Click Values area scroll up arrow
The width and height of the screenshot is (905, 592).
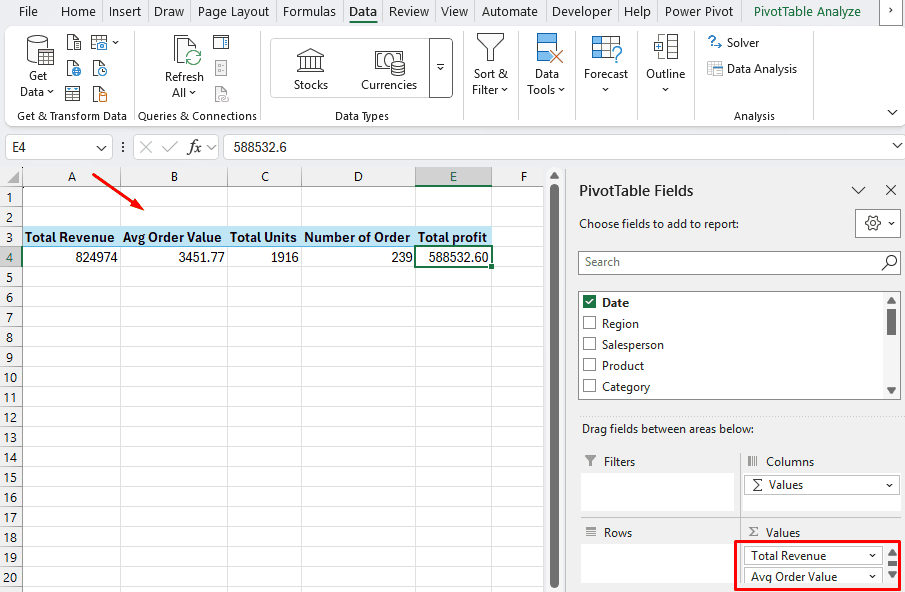[x=892, y=553]
